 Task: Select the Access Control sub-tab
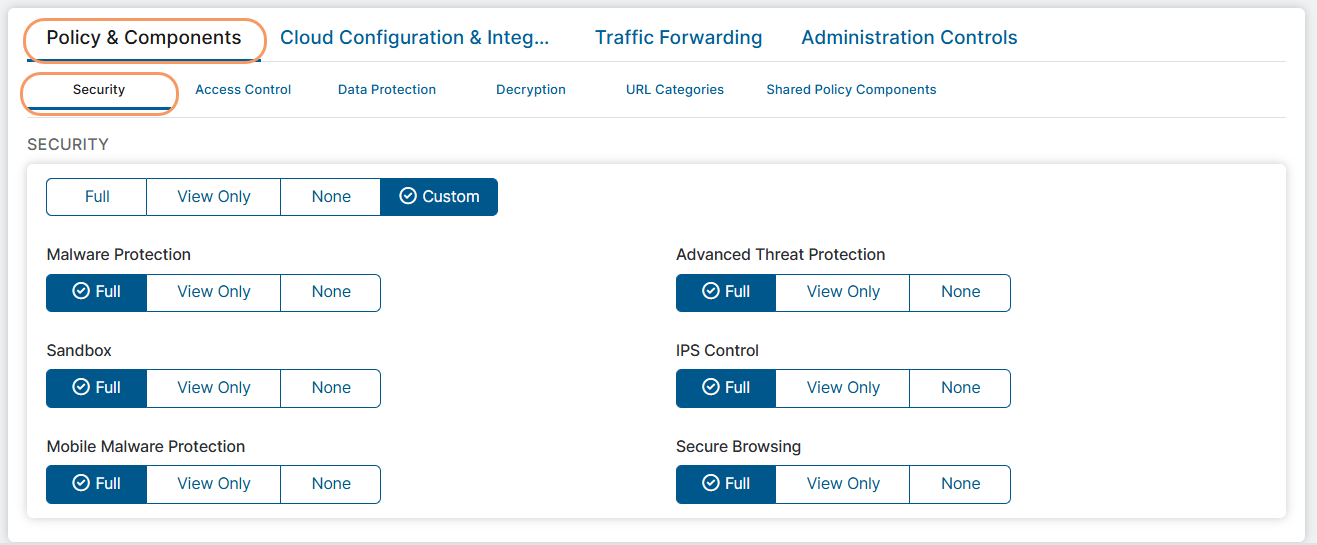click(243, 90)
